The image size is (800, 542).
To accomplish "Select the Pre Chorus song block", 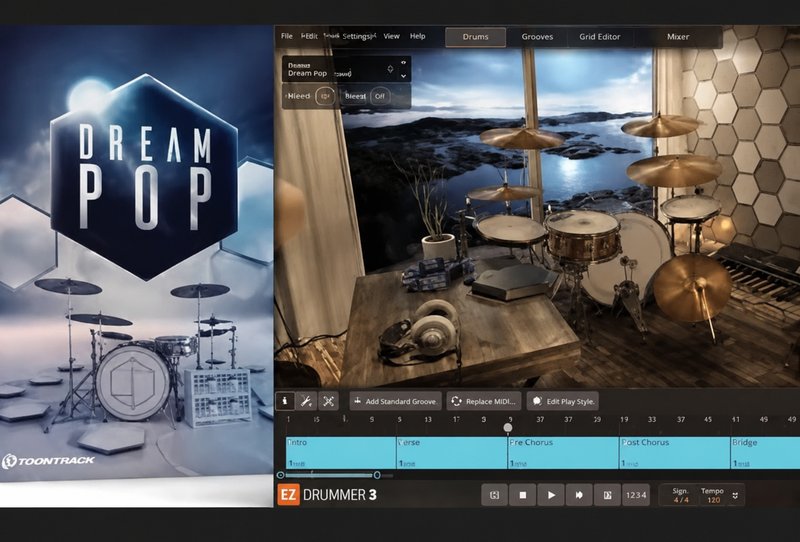I will 563,453.
